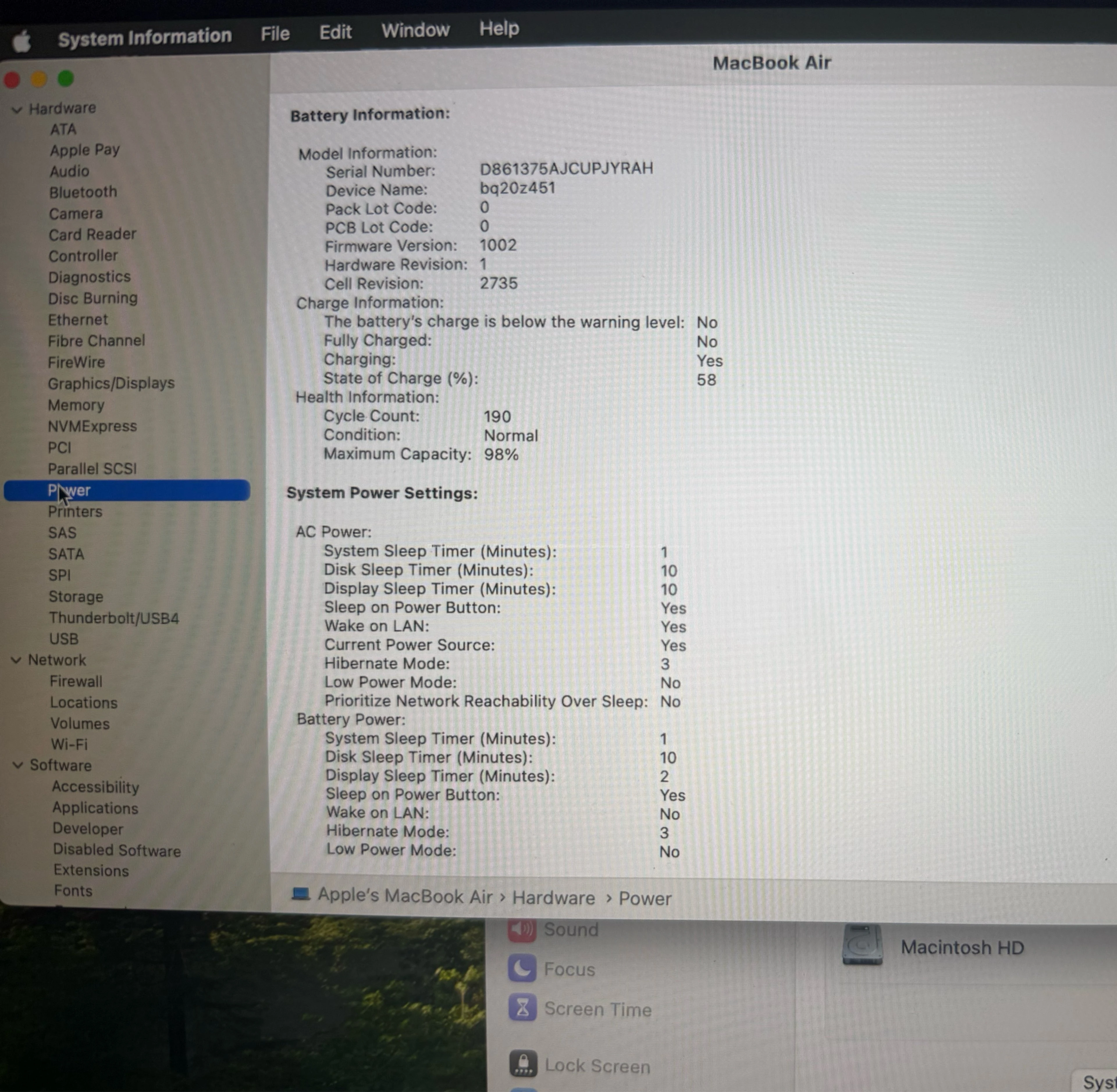The image size is (1117, 1092).
Task: Click the Macintosh HD drive icon
Action: 862,944
